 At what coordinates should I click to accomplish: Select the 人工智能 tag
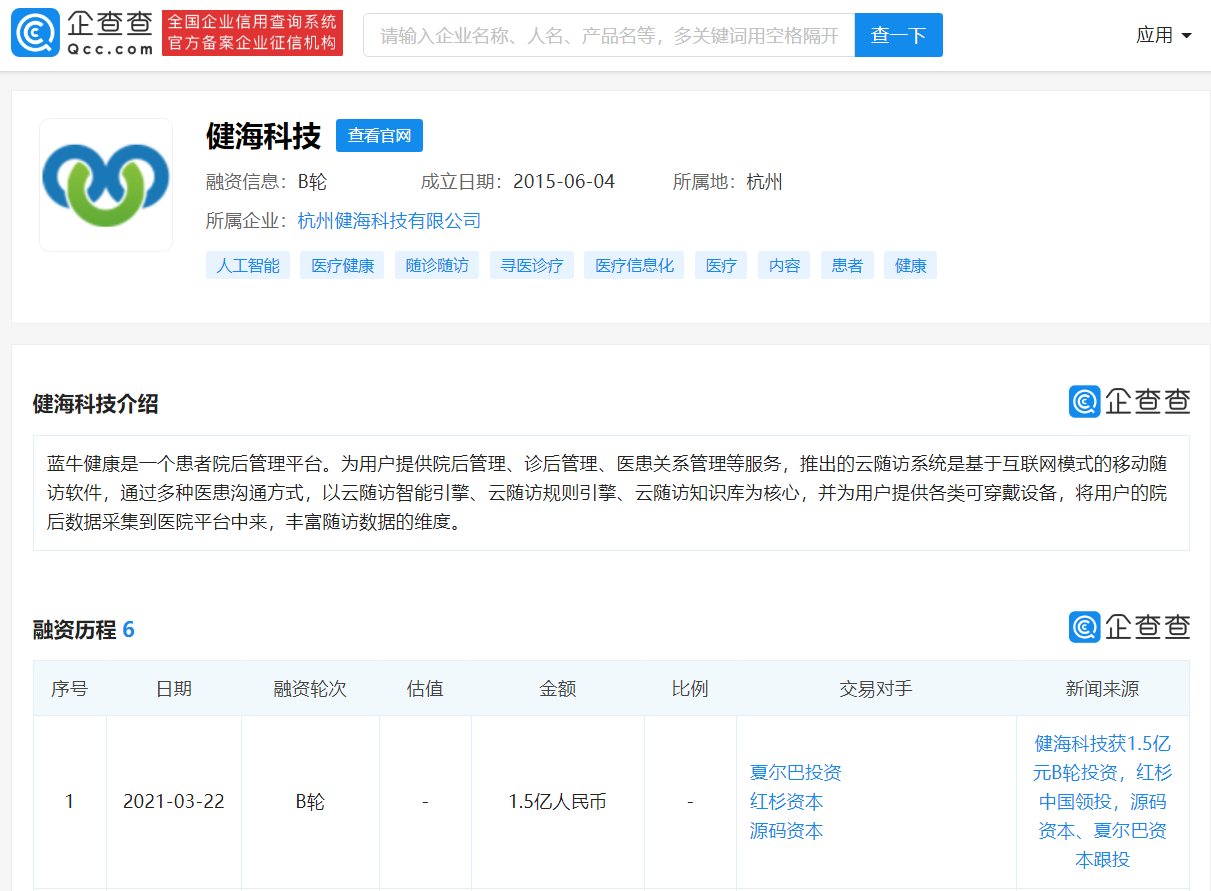[248, 265]
